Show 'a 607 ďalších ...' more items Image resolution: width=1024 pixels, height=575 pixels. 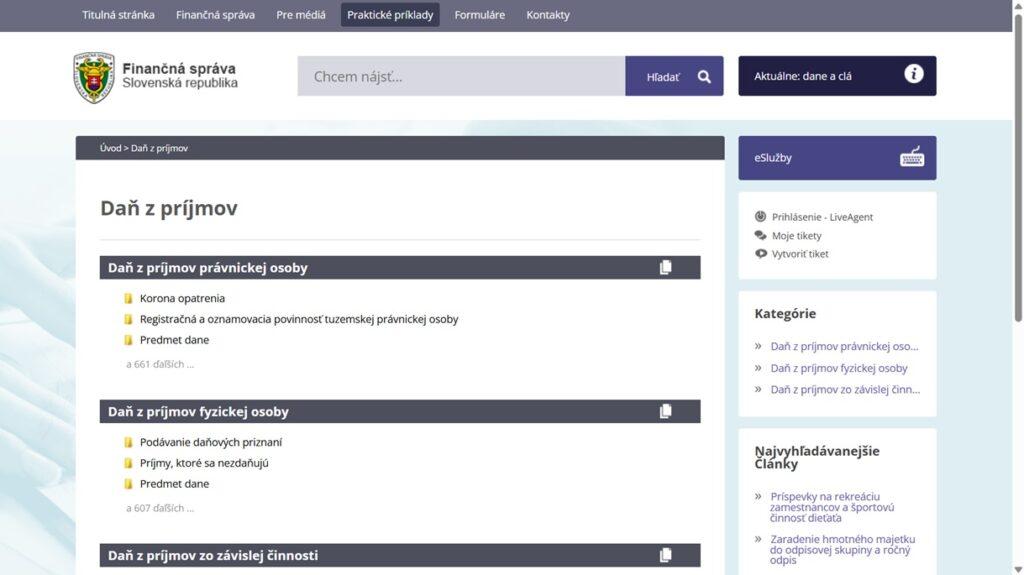160,508
